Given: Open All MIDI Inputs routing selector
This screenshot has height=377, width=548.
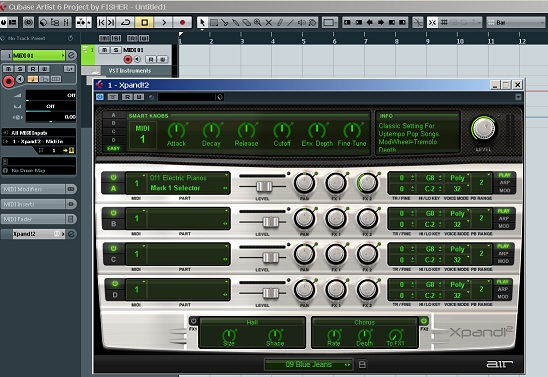Looking at the screenshot, I should point(39,133).
